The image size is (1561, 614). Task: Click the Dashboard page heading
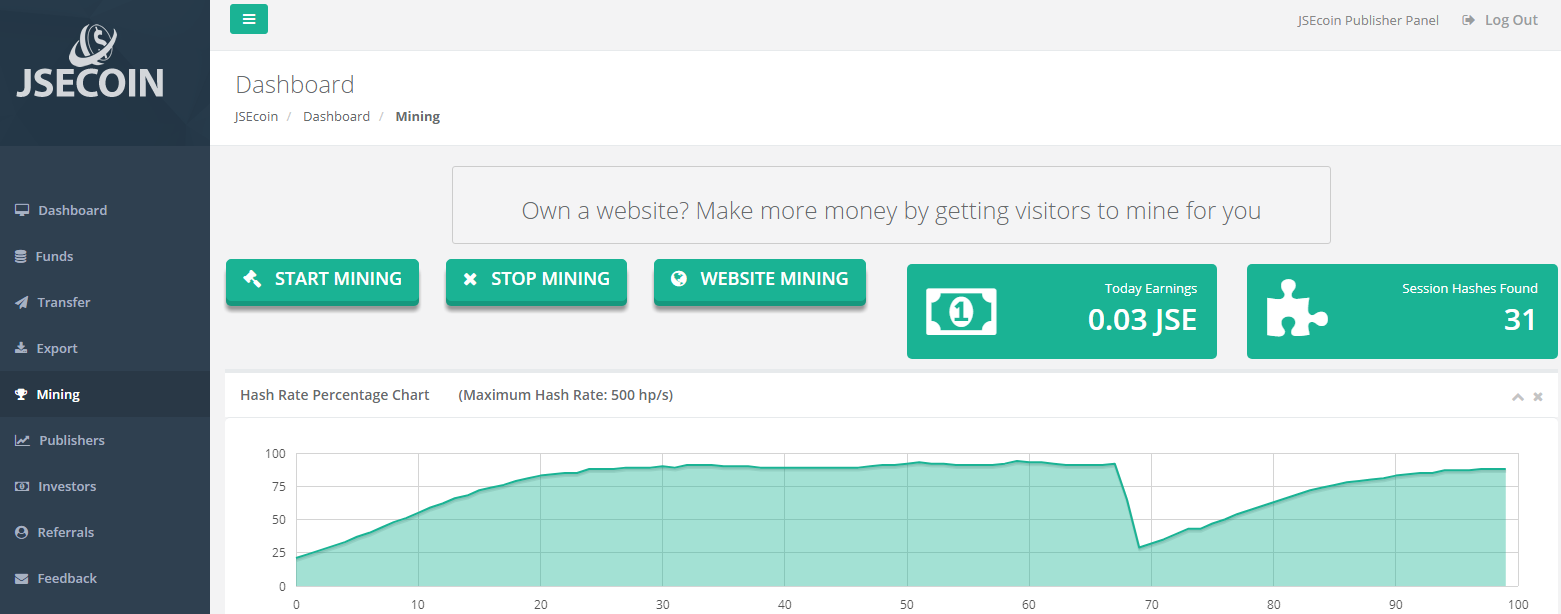295,84
